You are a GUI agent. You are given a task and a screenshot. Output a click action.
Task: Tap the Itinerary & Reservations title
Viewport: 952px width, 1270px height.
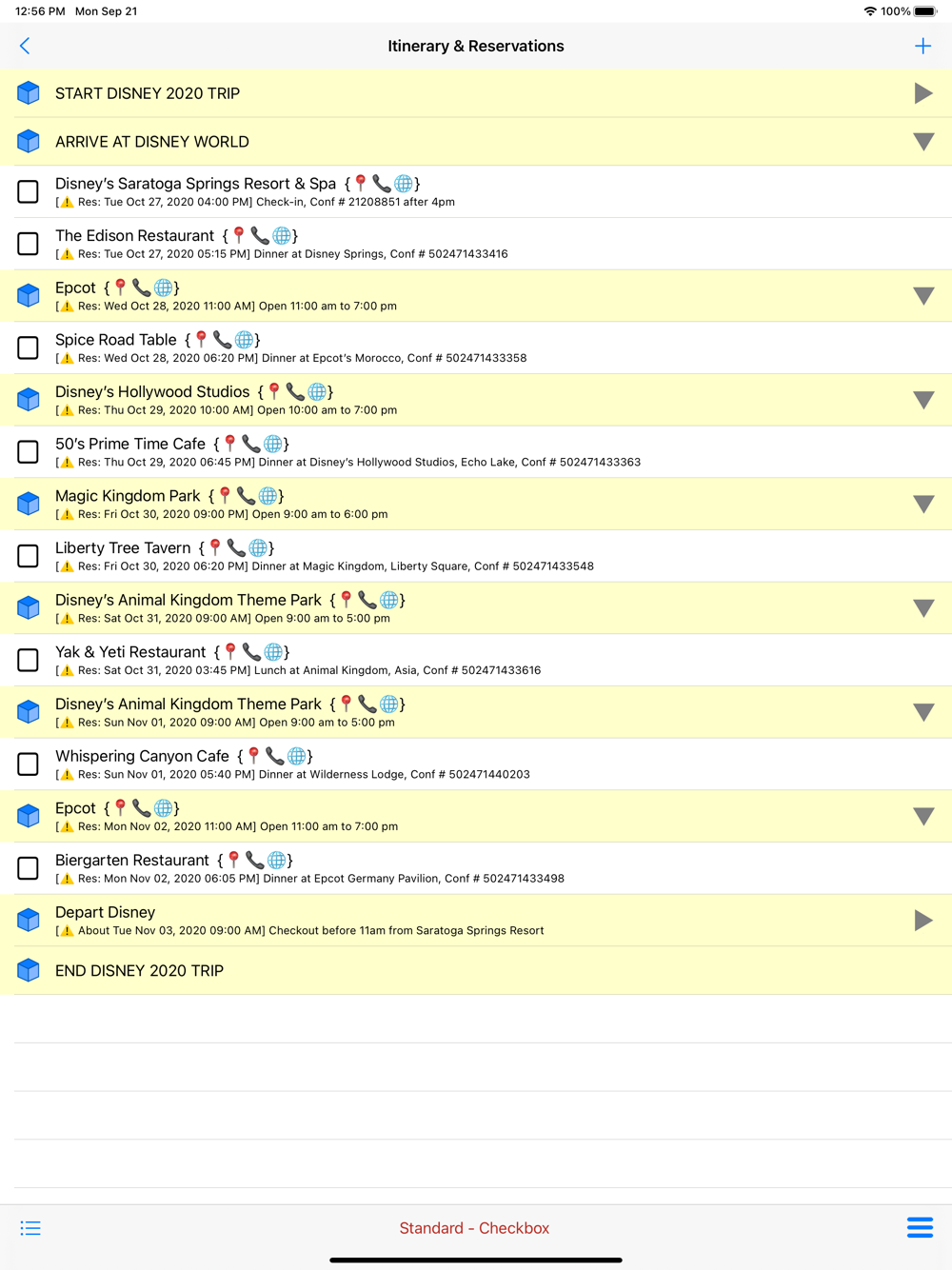(476, 46)
